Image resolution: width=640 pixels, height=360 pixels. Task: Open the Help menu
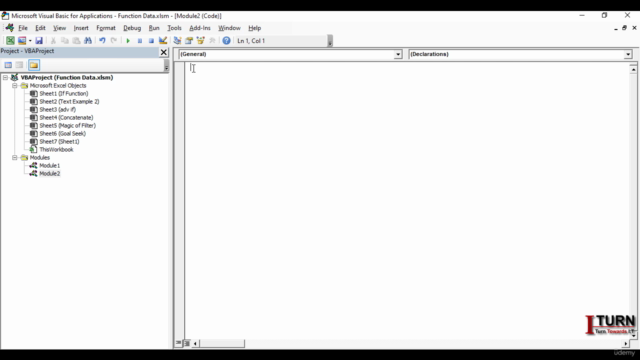[x=254, y=28]
